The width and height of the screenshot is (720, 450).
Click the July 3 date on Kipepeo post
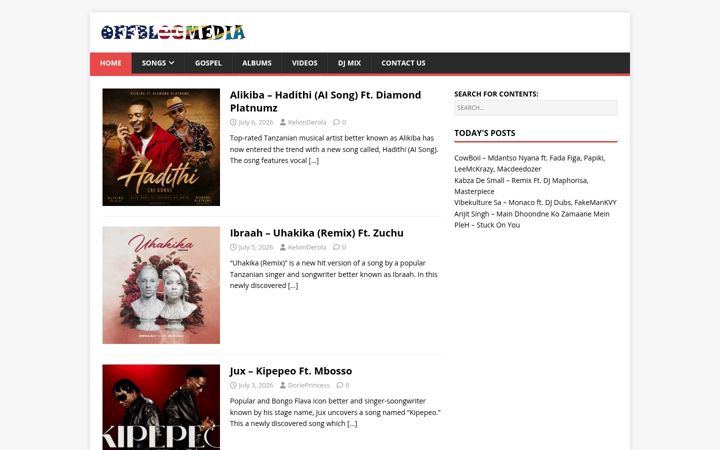[x=256, y=385]
